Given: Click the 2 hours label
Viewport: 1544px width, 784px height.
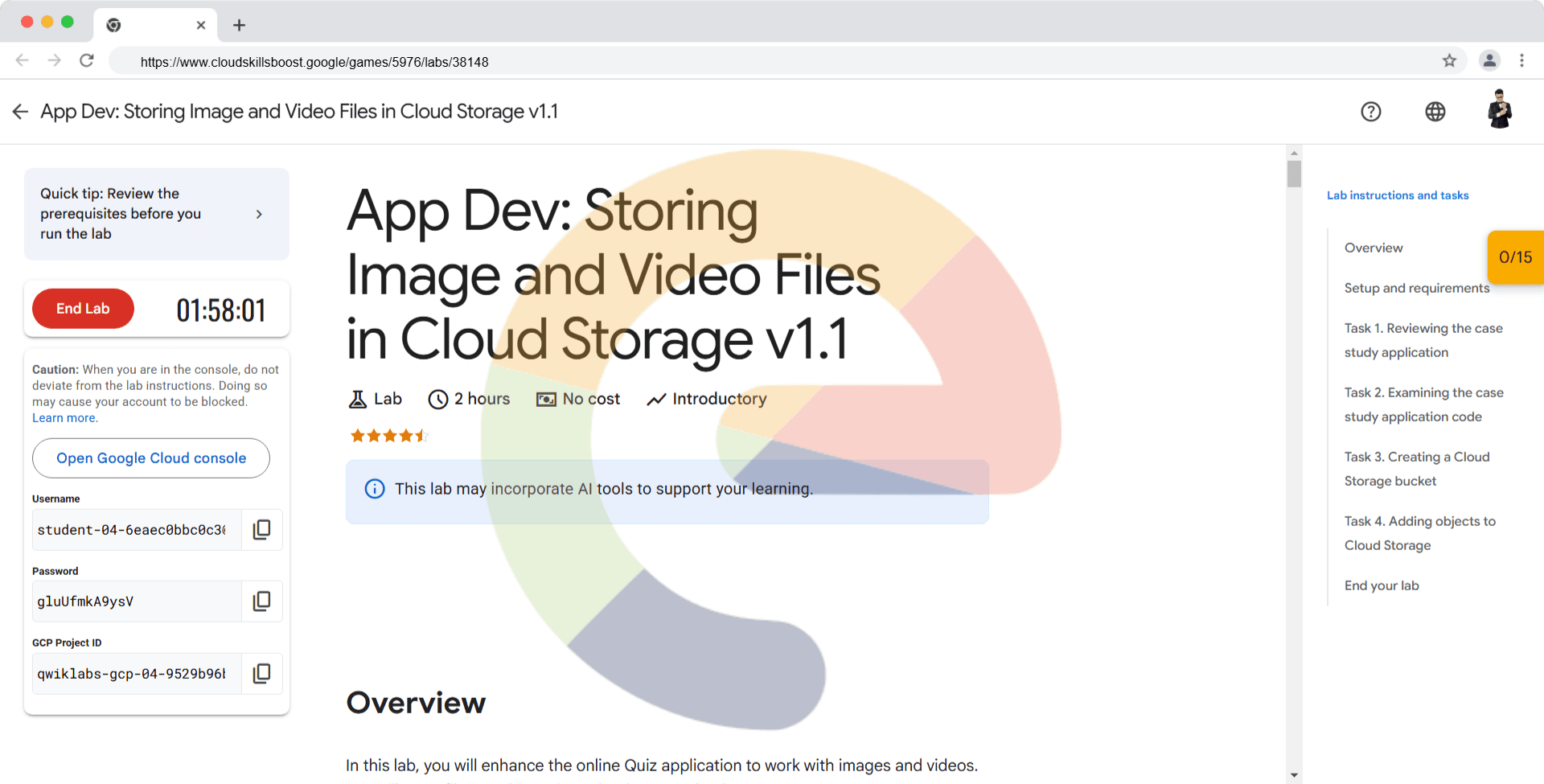Looking at the screenshot, I should 482,399.
